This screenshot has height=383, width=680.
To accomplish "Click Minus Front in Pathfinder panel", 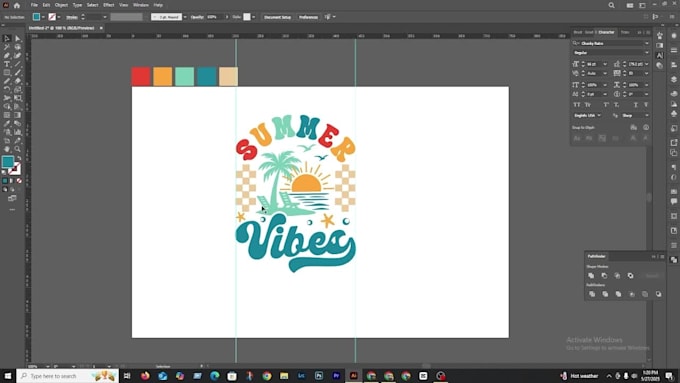I will coord(604,275).
